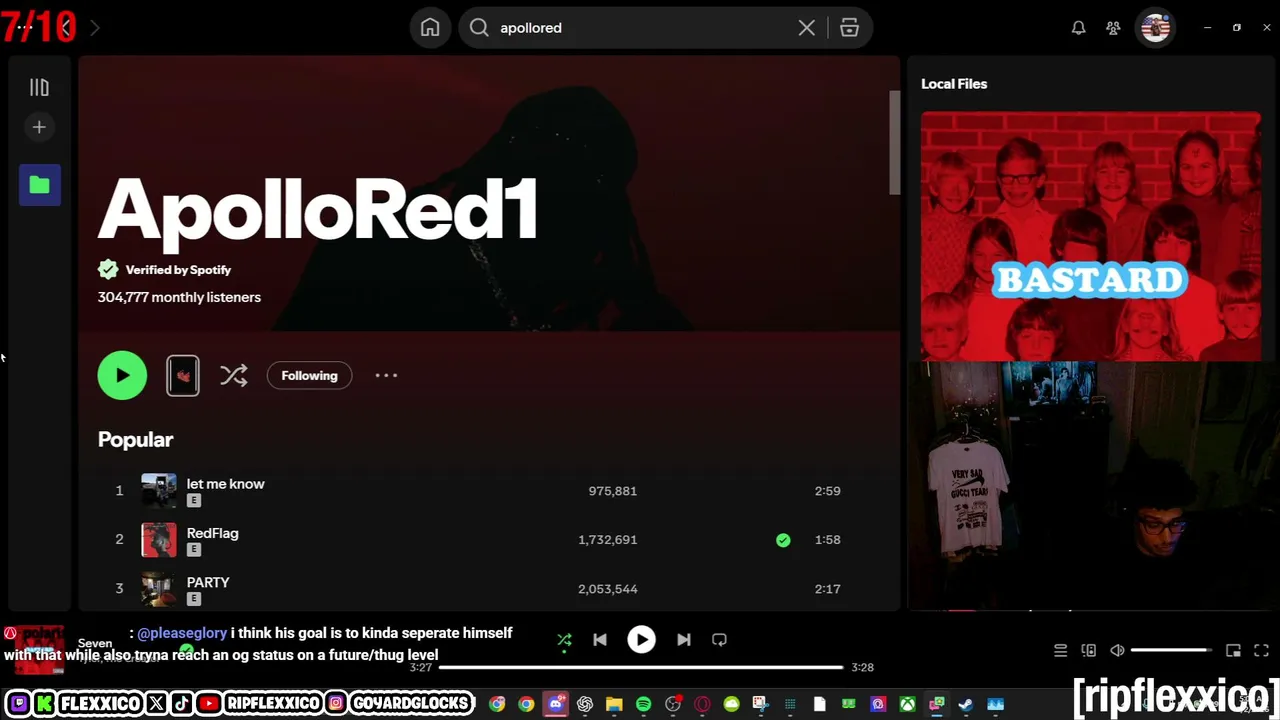Enter full screen player
This screenshot has height=720, width=1280.
point(1261,650)
